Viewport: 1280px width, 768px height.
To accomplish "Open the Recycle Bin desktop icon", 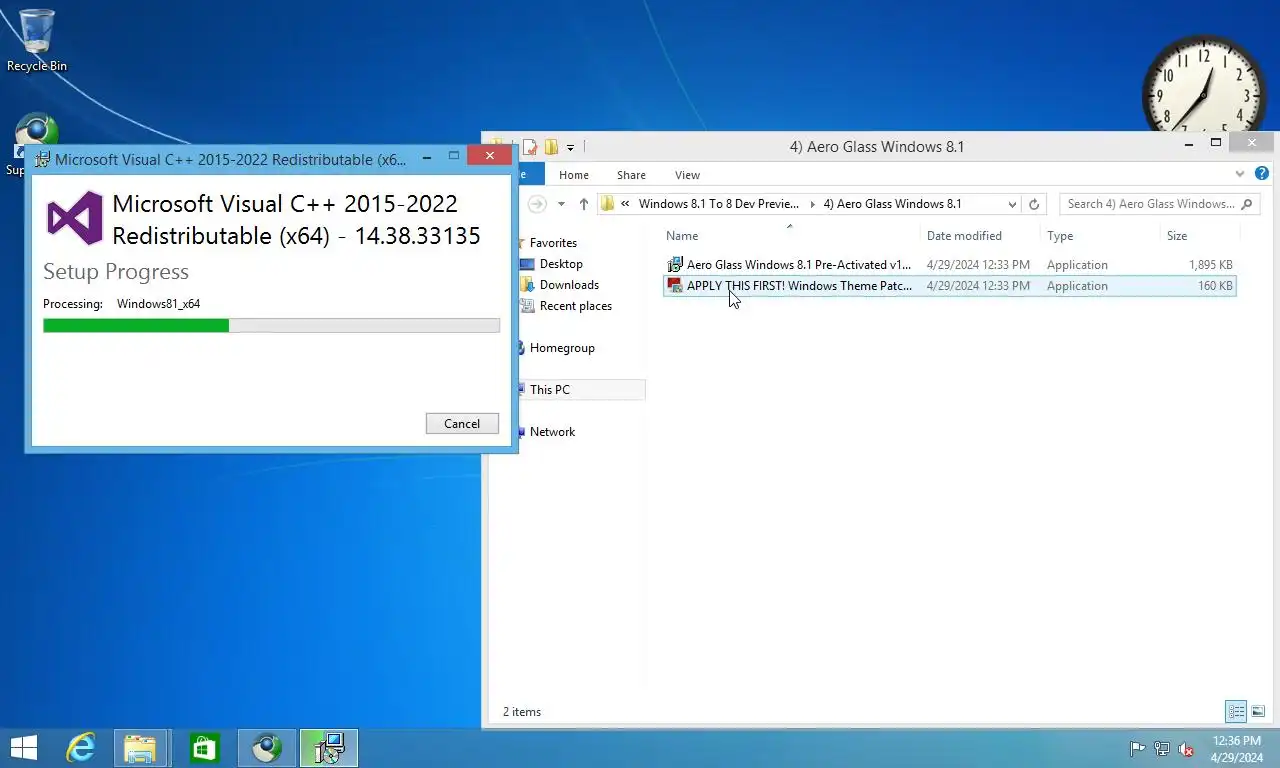I will [37, 40].
